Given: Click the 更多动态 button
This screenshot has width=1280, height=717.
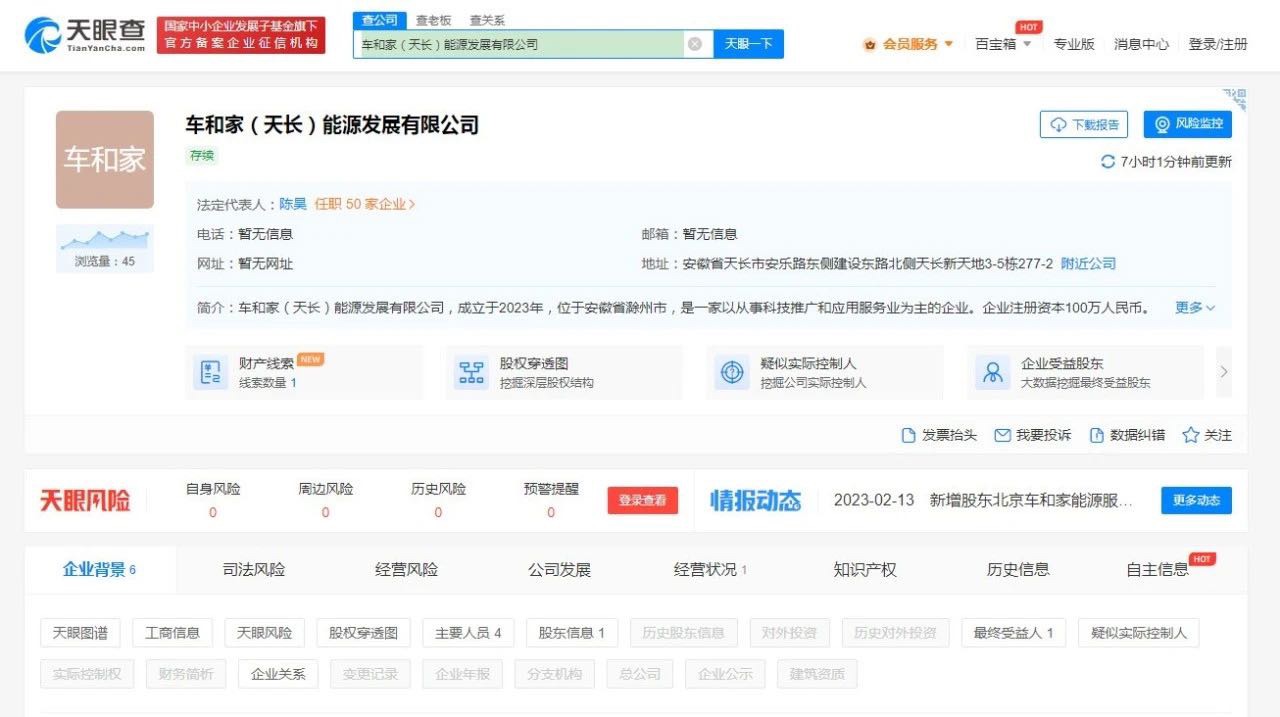Looking at the screenshot, I should click(x=1196, y=501).
